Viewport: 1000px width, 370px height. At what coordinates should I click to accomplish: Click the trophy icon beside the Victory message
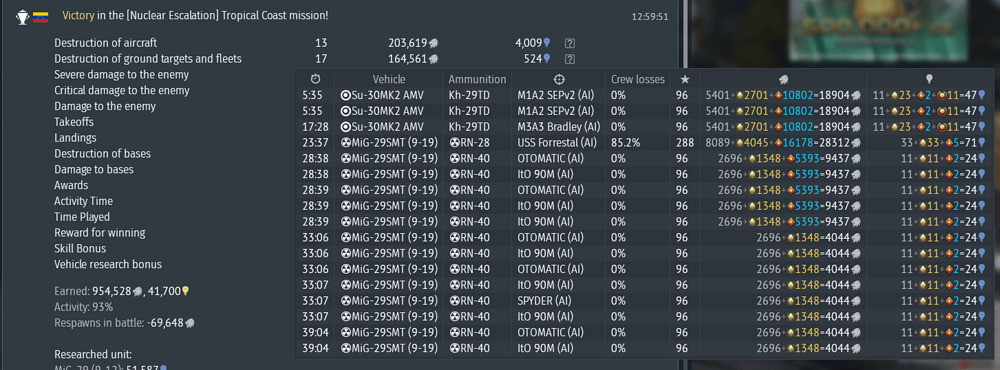(x=23, y=17)
